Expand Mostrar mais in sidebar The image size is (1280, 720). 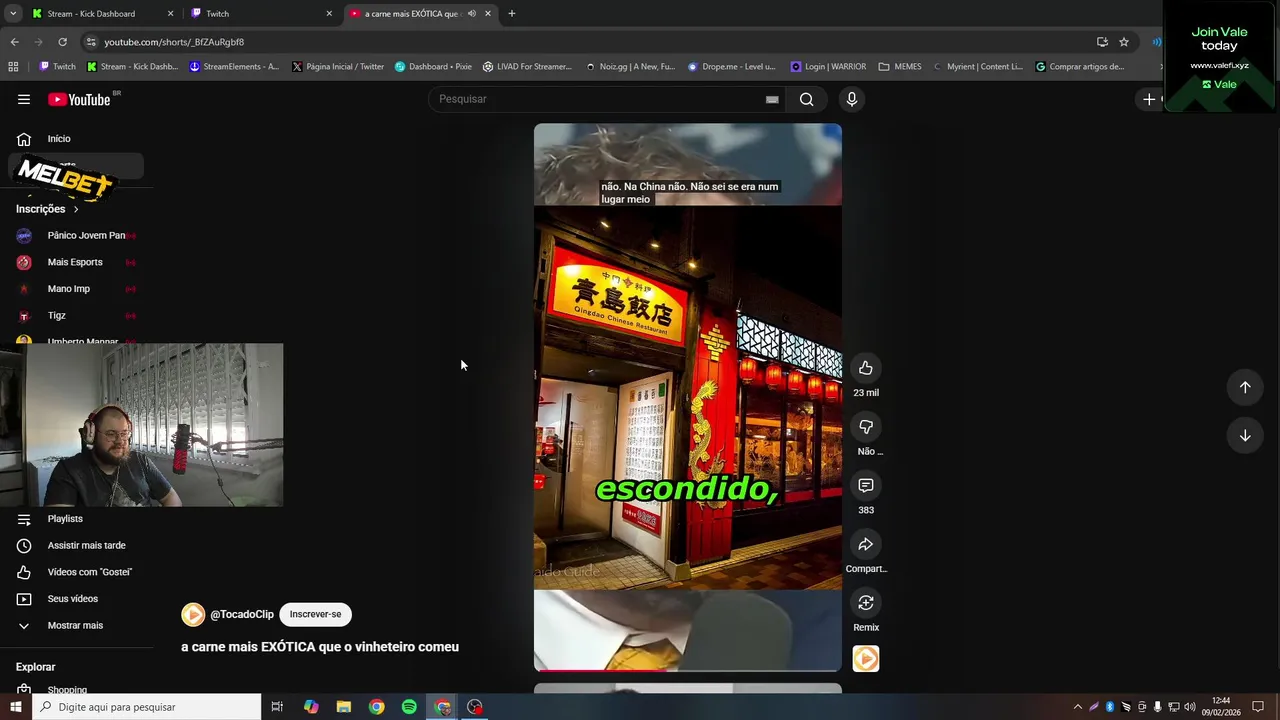pos(76,626)
